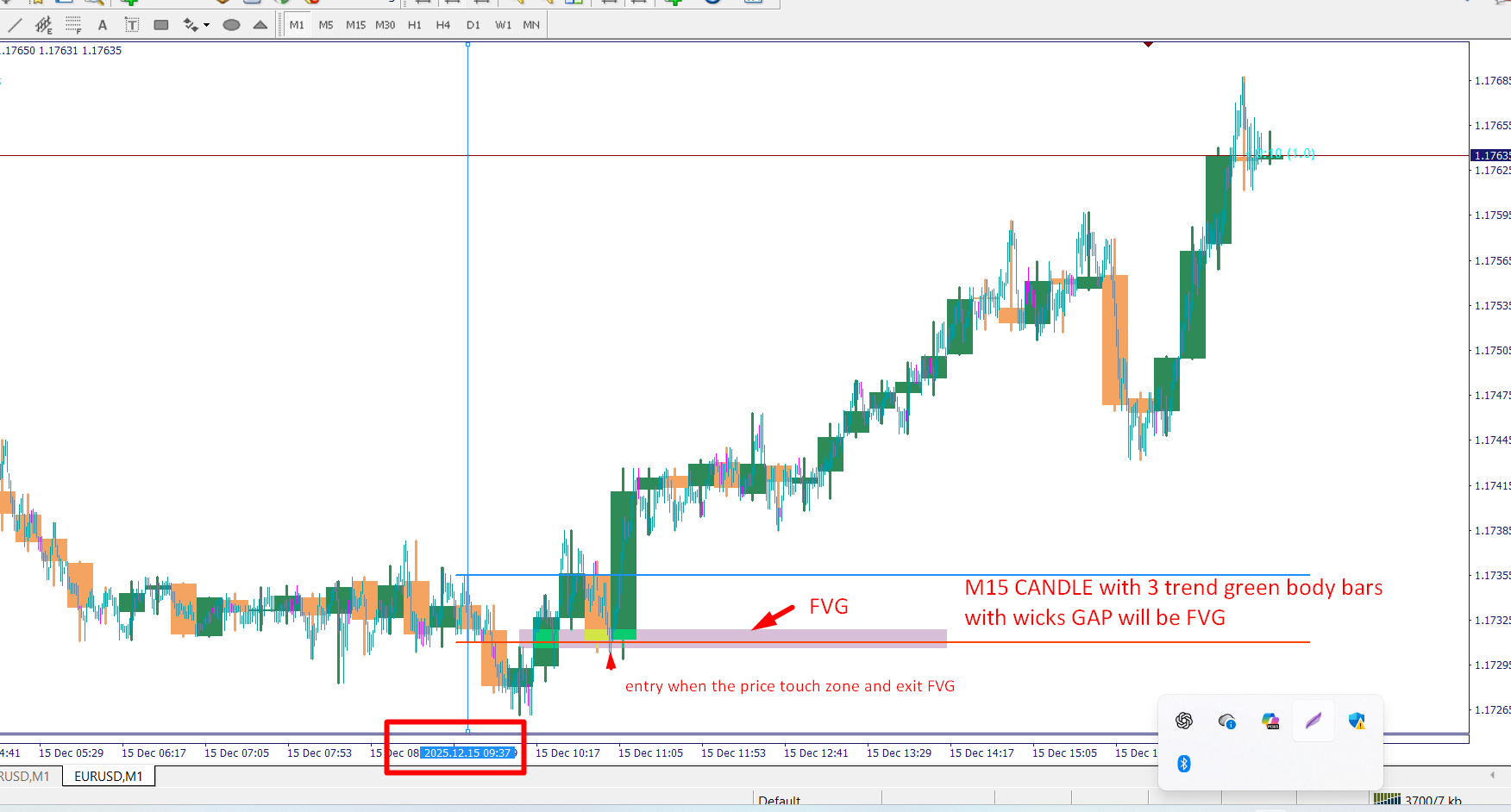Switch chart to M1 timeframe
The height and width of the screenshot is (812, 1511).
[x=297, y=25]
